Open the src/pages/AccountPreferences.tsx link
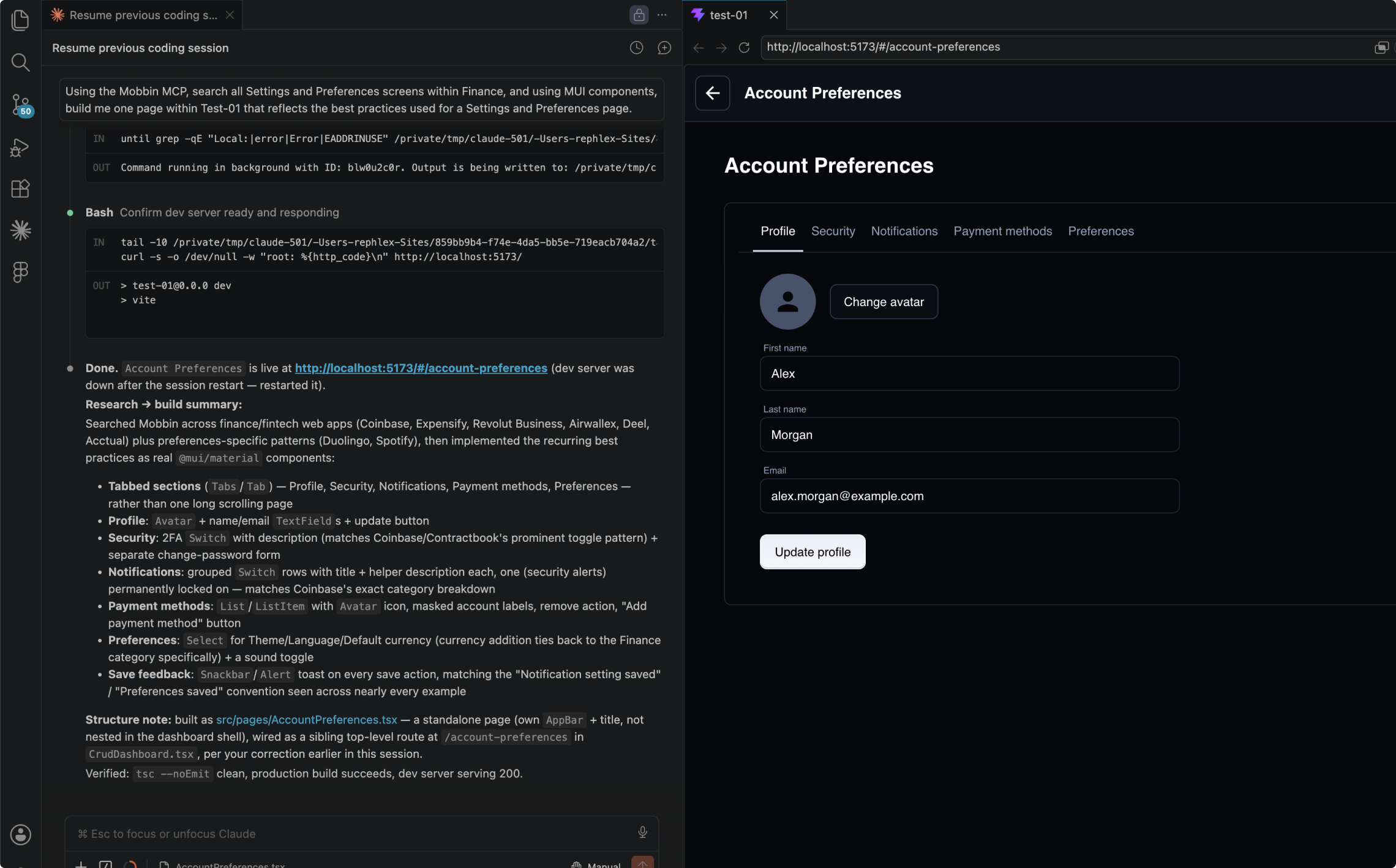This screenshot has width=1396, height=868. (x=306, y=720)
